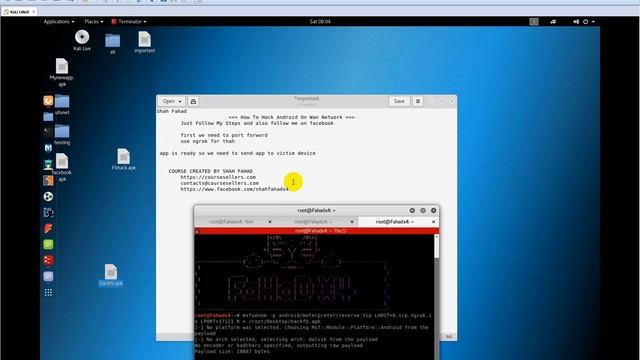Launch the red square icon in dock

48,260
